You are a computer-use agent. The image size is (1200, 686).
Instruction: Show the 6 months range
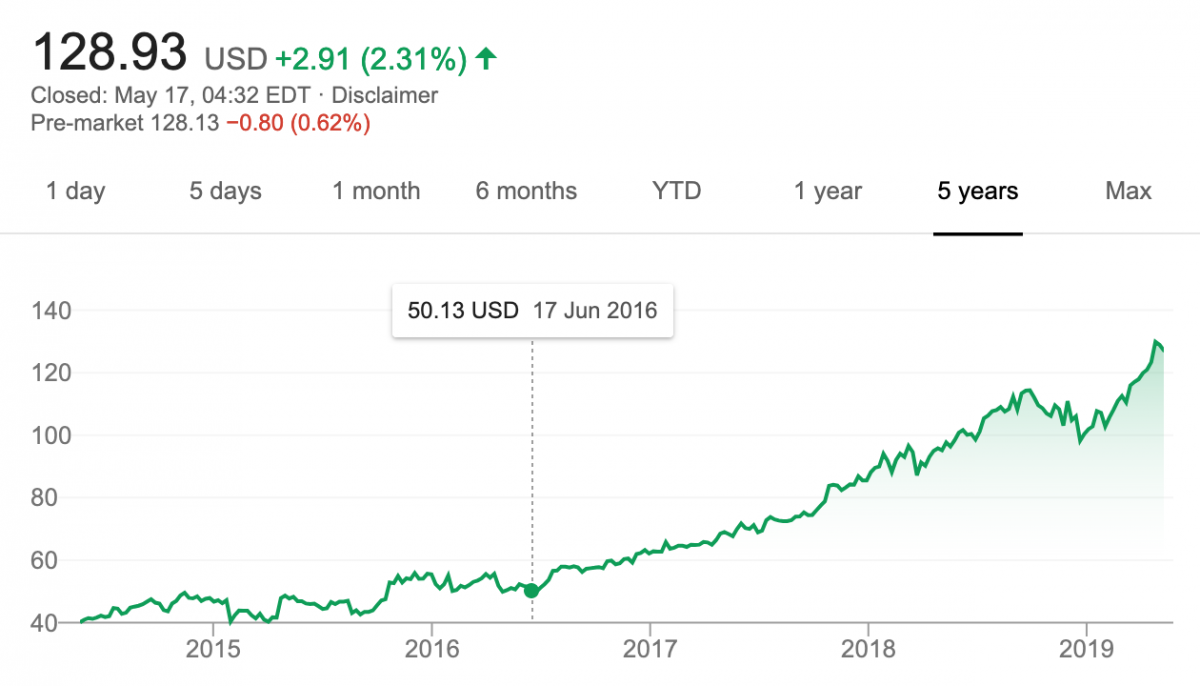coord(526,191)
